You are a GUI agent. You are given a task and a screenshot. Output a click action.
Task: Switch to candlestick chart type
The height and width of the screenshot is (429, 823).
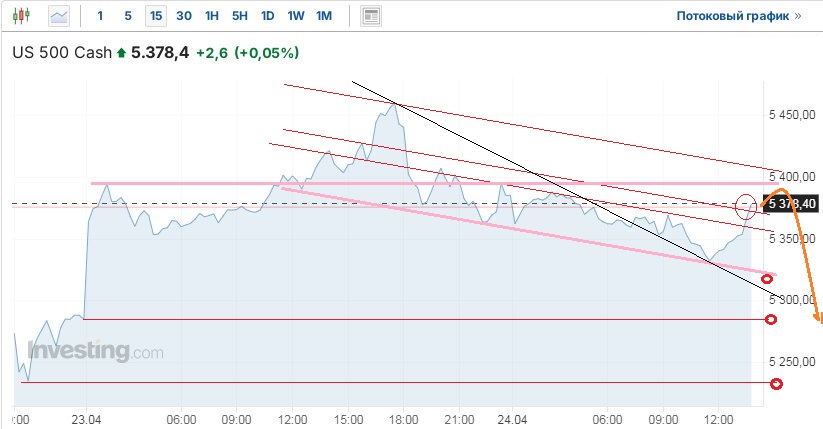(x=24, y=16)
